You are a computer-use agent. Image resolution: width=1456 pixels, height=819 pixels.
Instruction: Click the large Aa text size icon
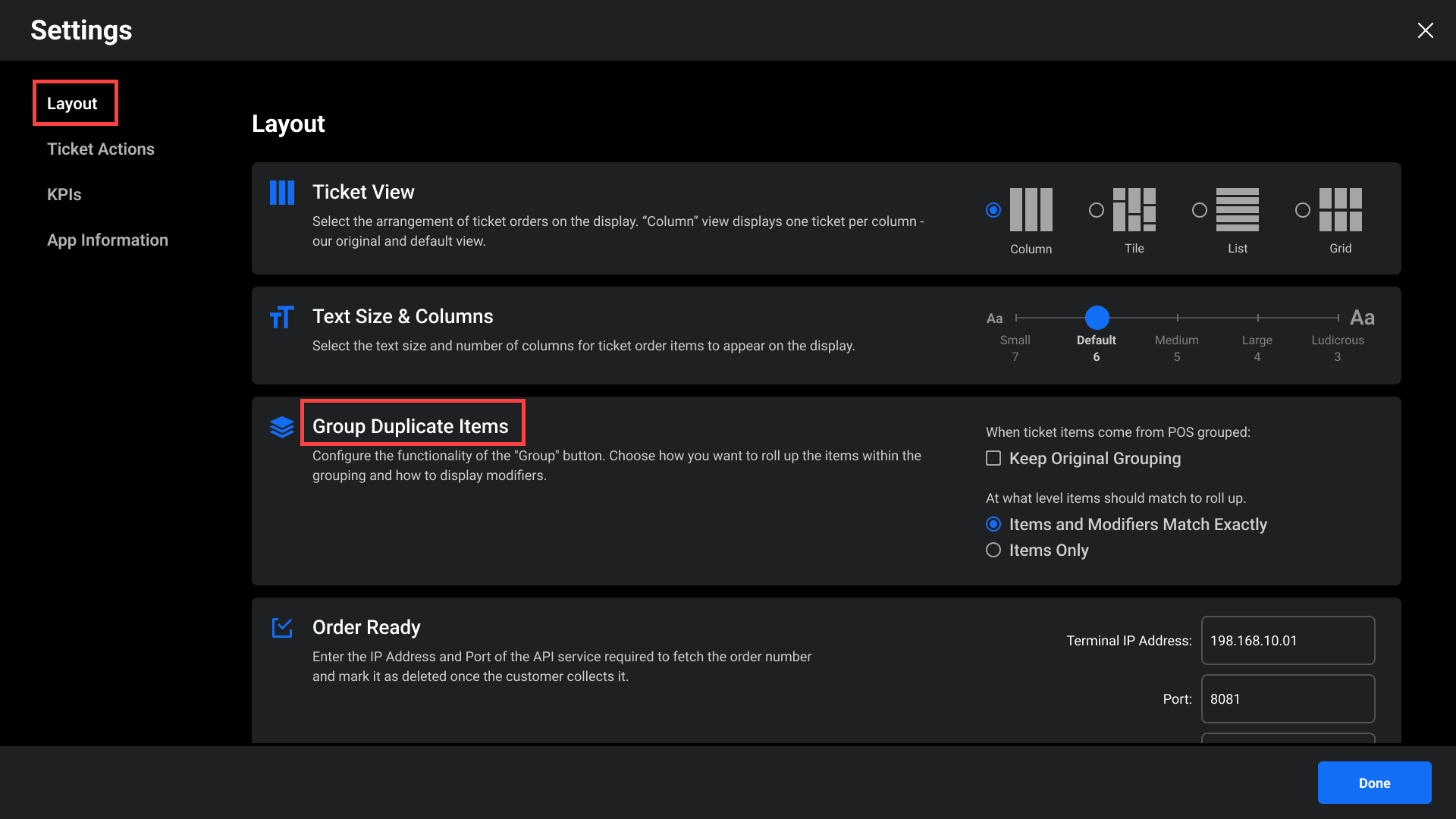click(x=1362, y=318)
